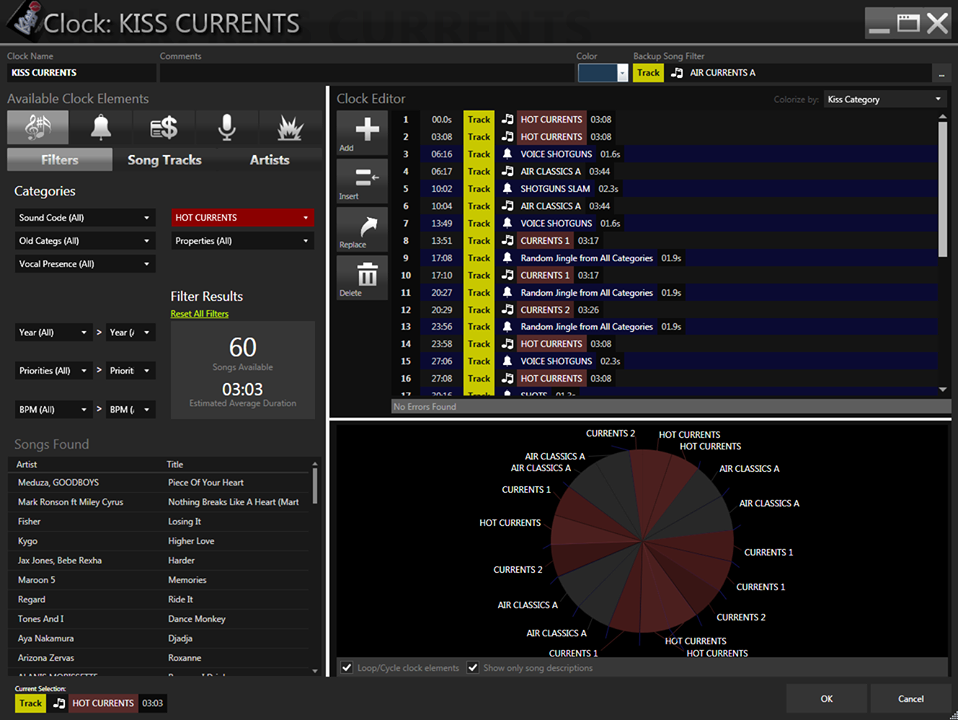Select clock row 11 Random Jingle entry
The width and height of the screenshot is (958, 720).
click(x=665, y=292)
